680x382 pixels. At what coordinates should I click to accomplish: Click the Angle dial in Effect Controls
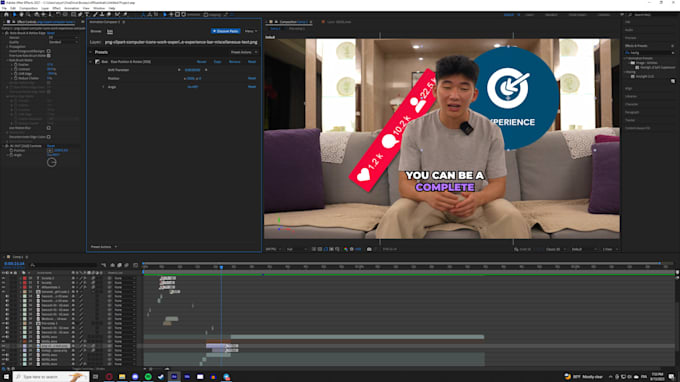click(x=52, y=163)
